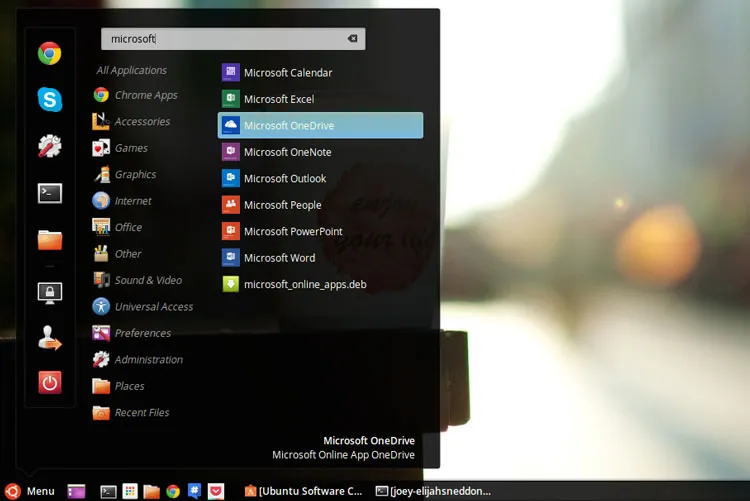The image size is (750, 501).
Task: Select the Sound & Video category
Action: pyautogui.click(x=147, y=280)
